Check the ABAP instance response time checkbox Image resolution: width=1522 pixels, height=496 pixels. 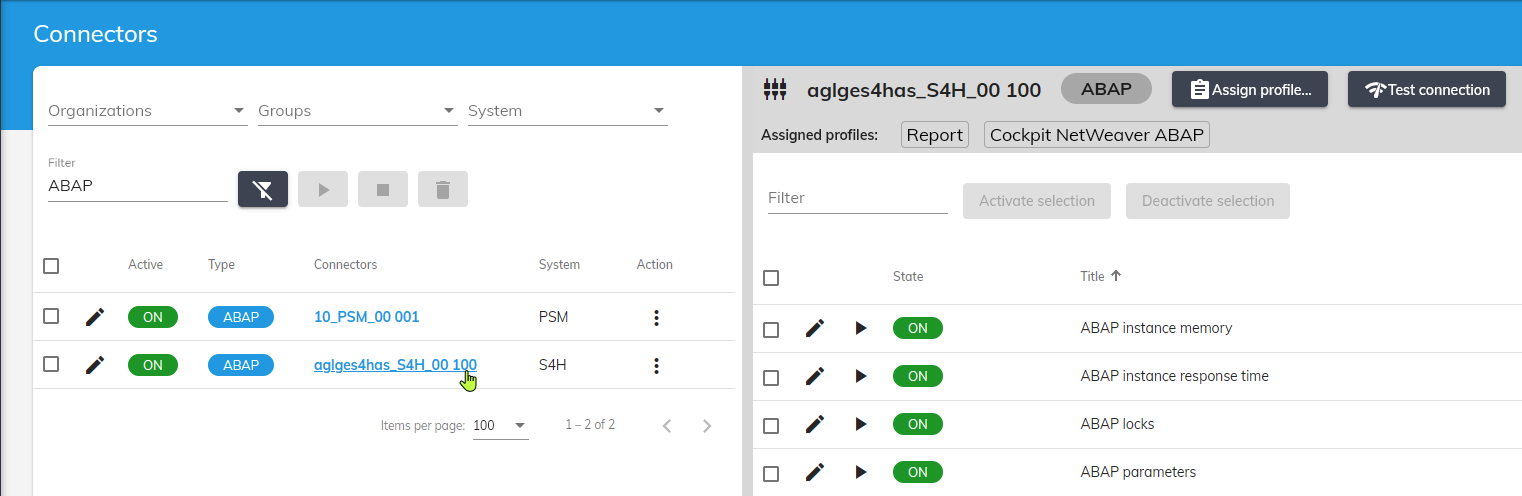coord(771,377)
